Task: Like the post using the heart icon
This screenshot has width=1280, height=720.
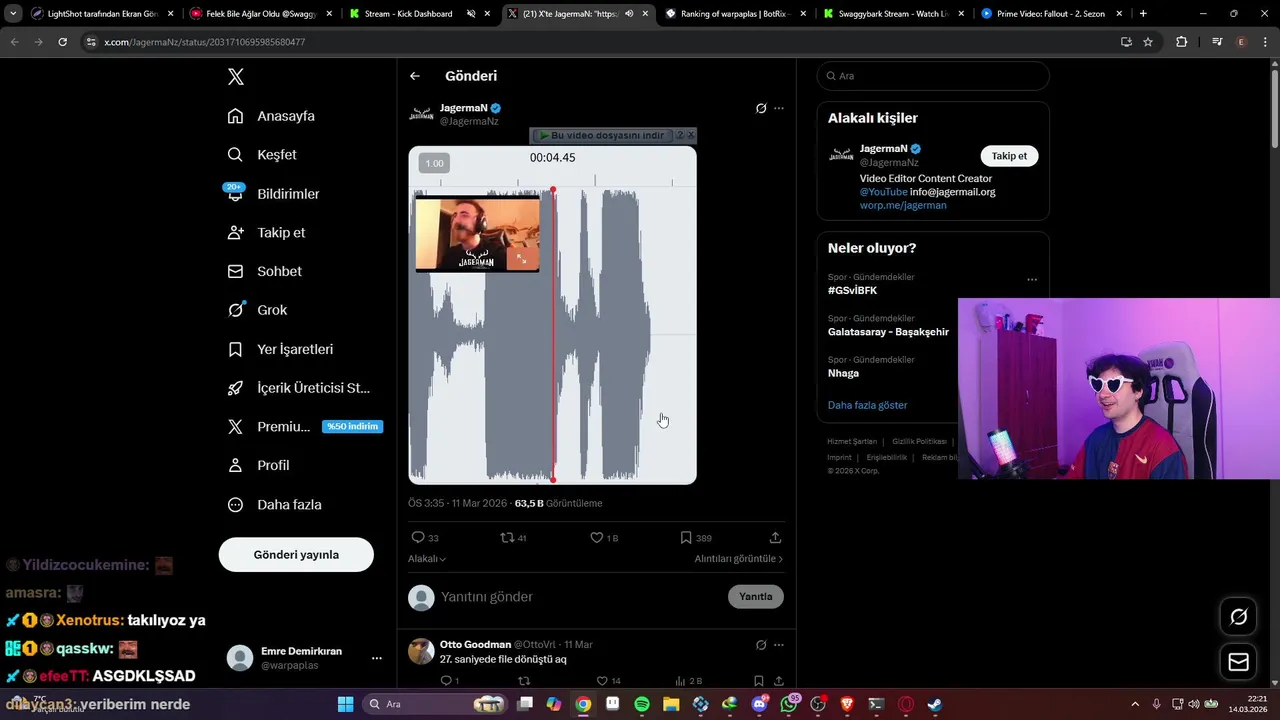Action: (596, 538)
